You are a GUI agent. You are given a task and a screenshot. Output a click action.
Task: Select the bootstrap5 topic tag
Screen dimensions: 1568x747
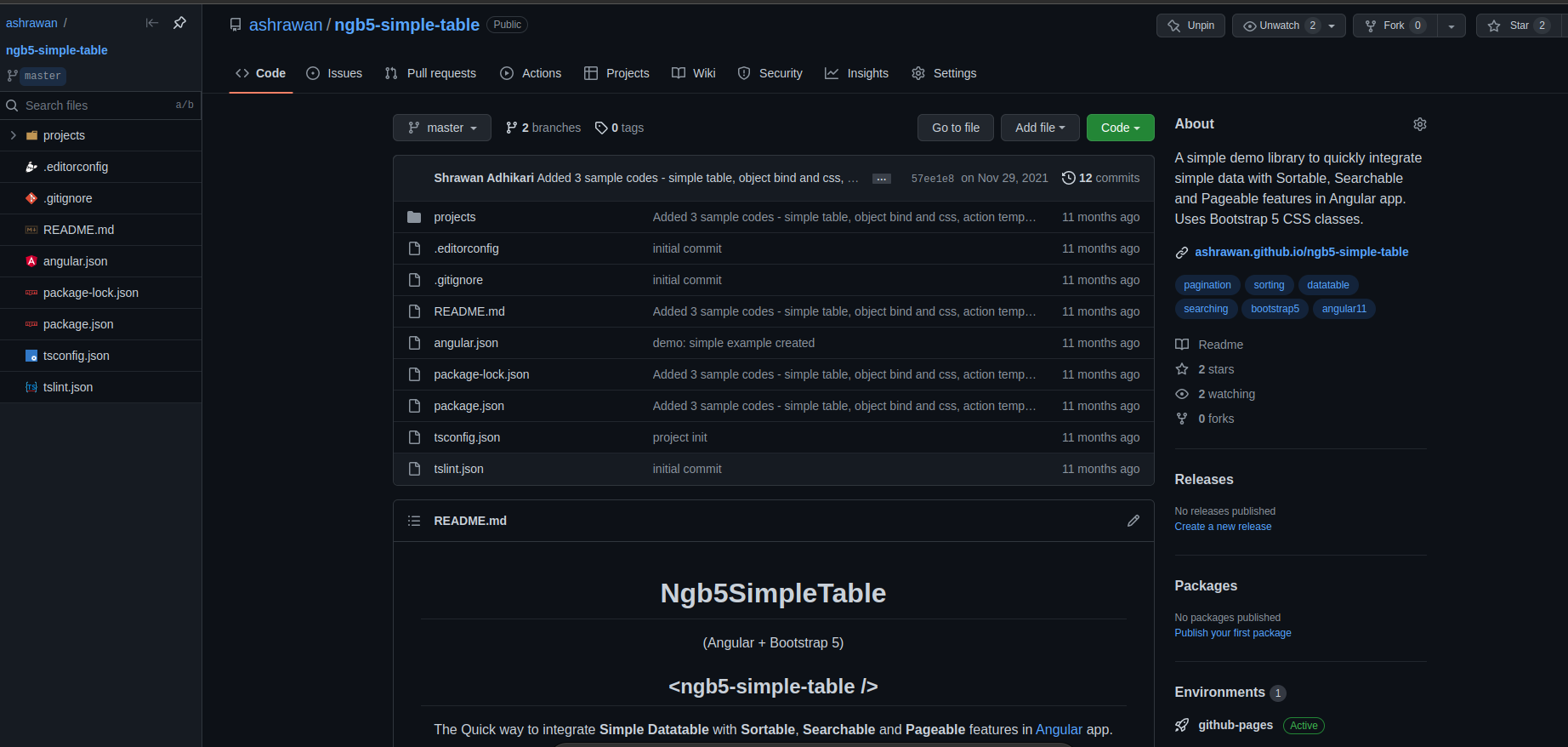(1275, 309)
